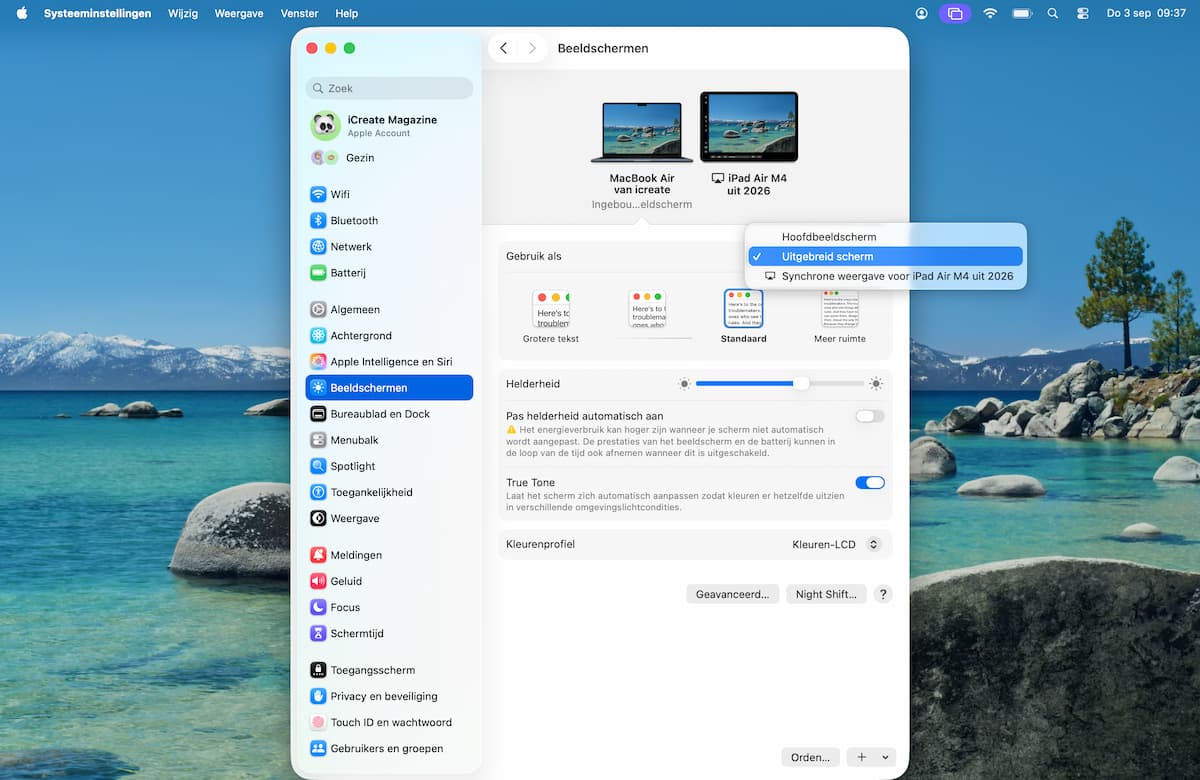Expand the add display chevron dropdown

coord(885,757)
